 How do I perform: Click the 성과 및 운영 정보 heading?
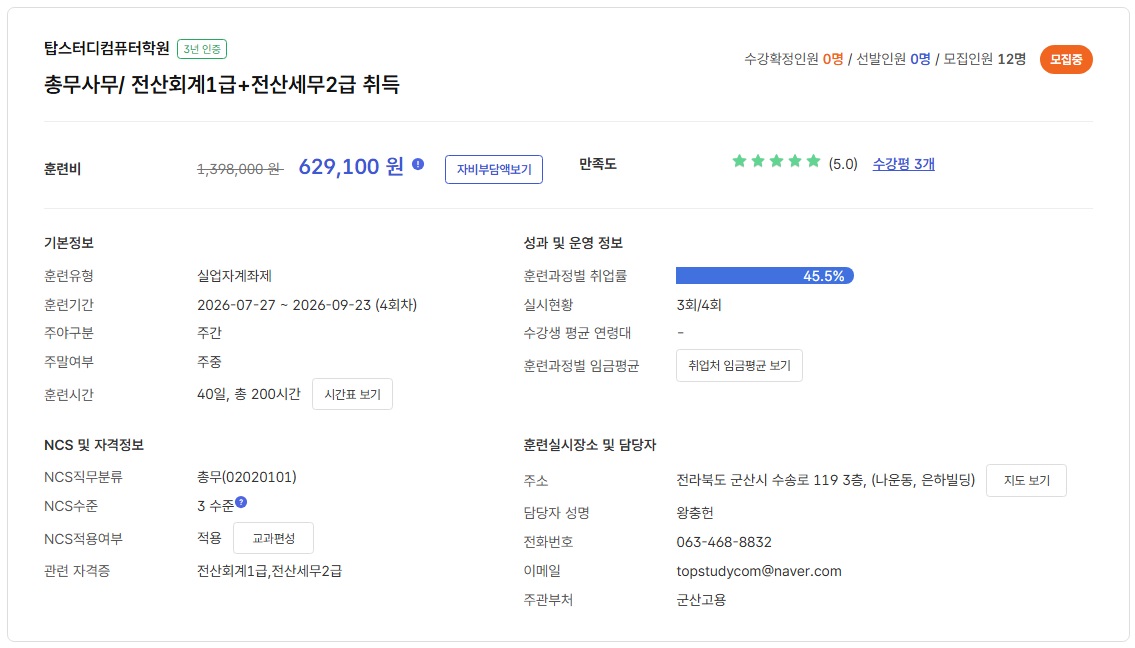pos(573,243)
